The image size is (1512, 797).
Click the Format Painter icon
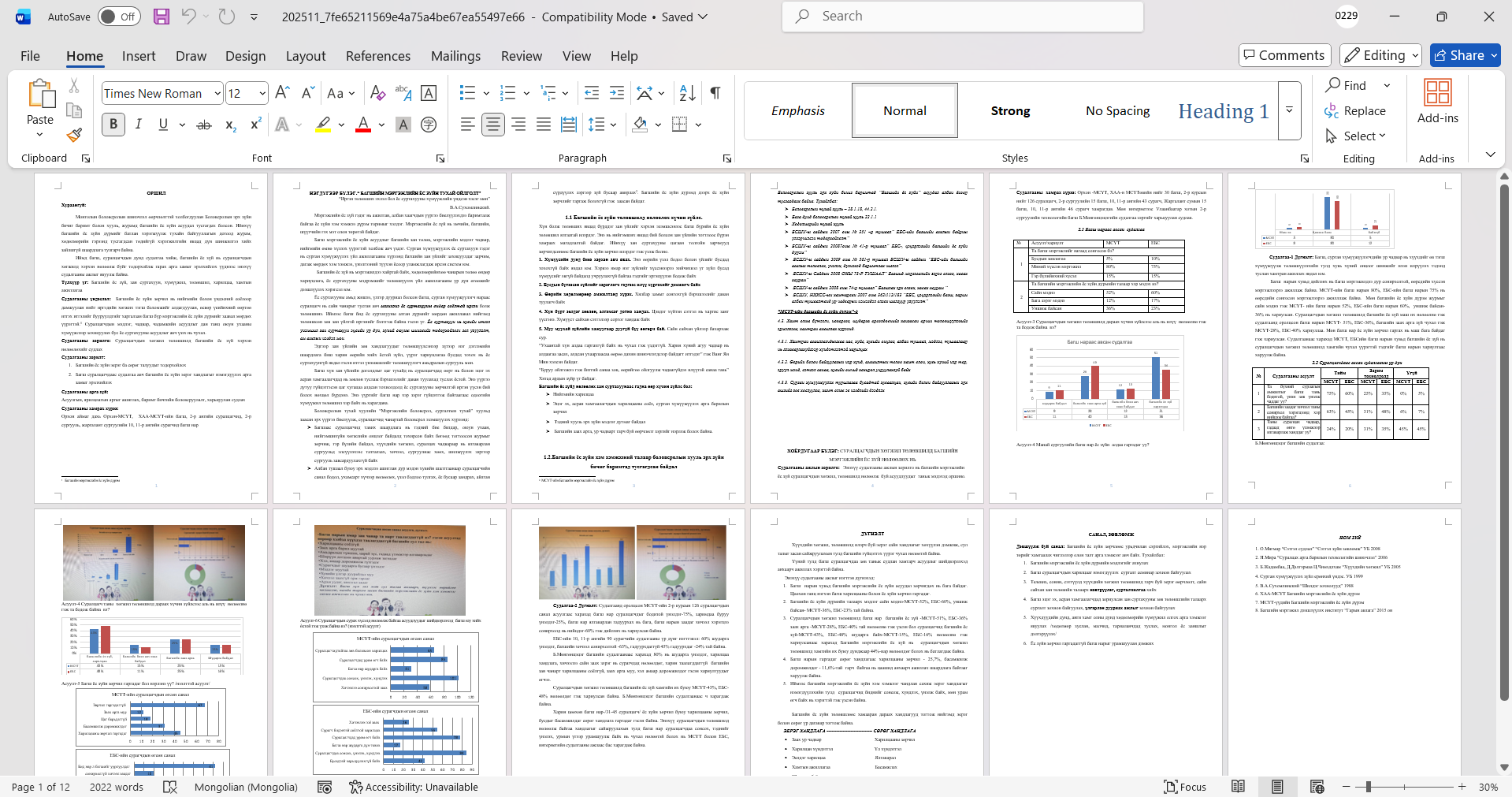click(74, 135)
